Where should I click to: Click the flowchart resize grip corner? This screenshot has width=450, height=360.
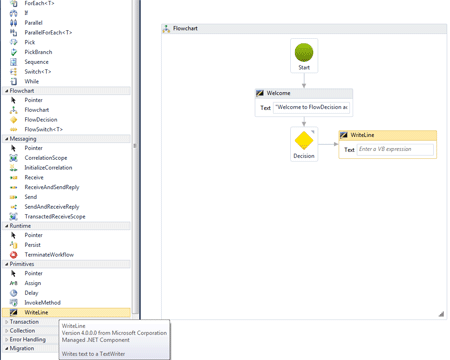pos(441,314)
